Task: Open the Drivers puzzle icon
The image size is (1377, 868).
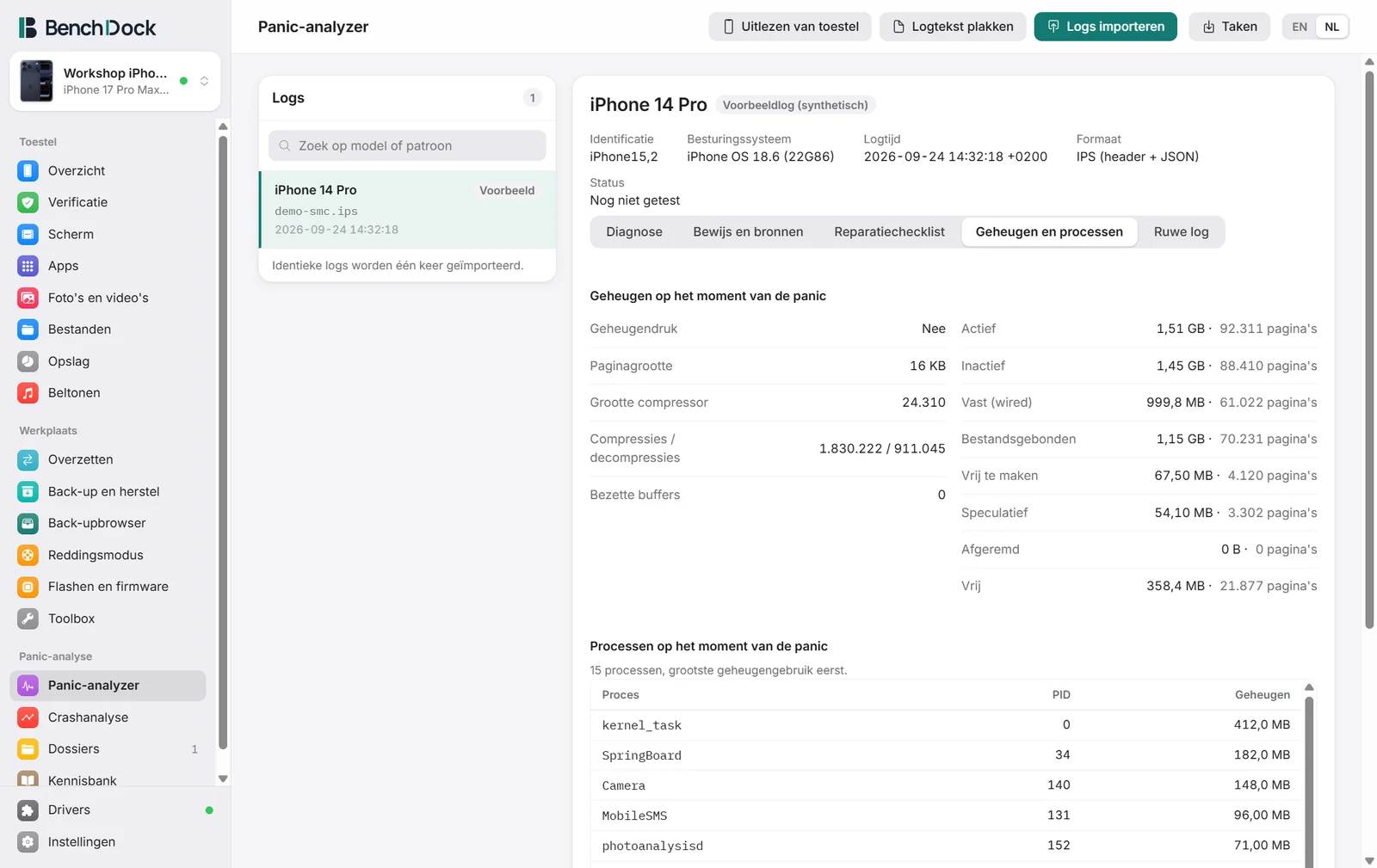Action: (x=28, y=810)
